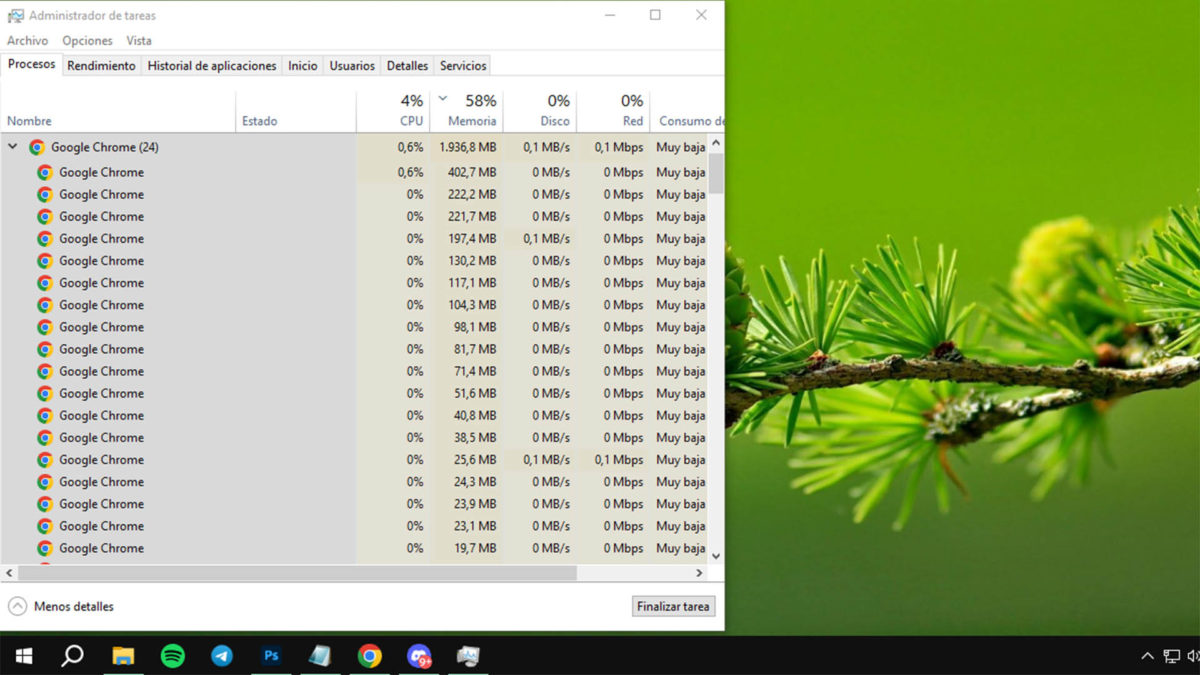Screen dimensions: 1200x675
Task: Click the Chrome icon of the 402,7 MB process
Action: (x=45, y=172)
